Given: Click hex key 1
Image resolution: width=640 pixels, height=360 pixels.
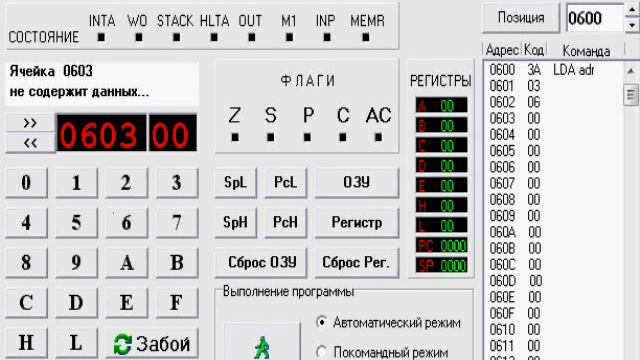Looking at the screenshot, I should tap(76, 182).
